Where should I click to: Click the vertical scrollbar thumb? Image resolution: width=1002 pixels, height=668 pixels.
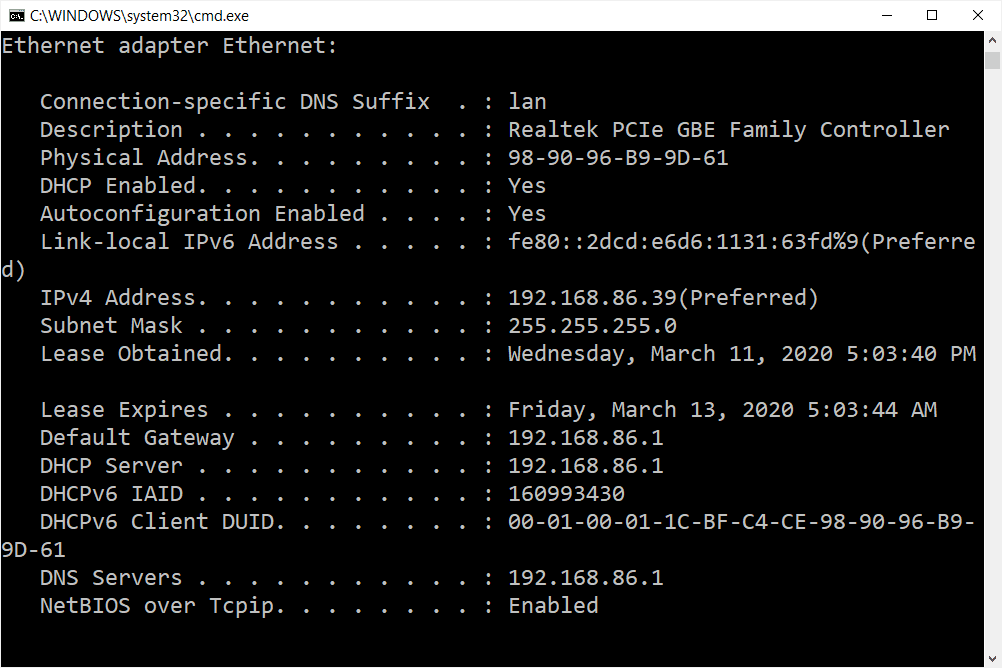(x=992, y=60)
